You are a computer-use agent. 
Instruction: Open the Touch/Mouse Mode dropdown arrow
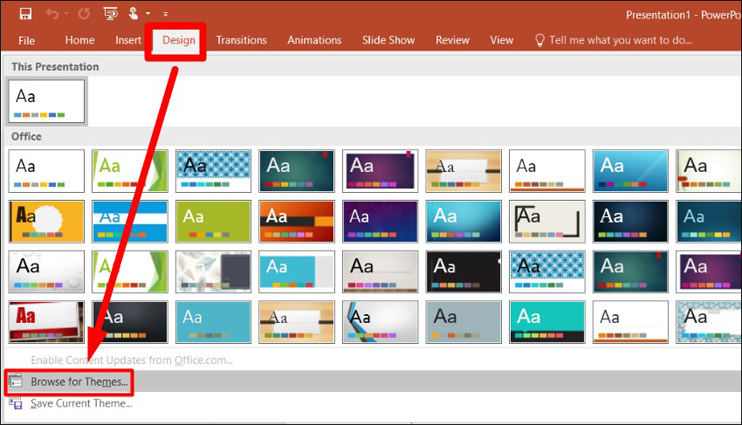click(x=148, y=14)
